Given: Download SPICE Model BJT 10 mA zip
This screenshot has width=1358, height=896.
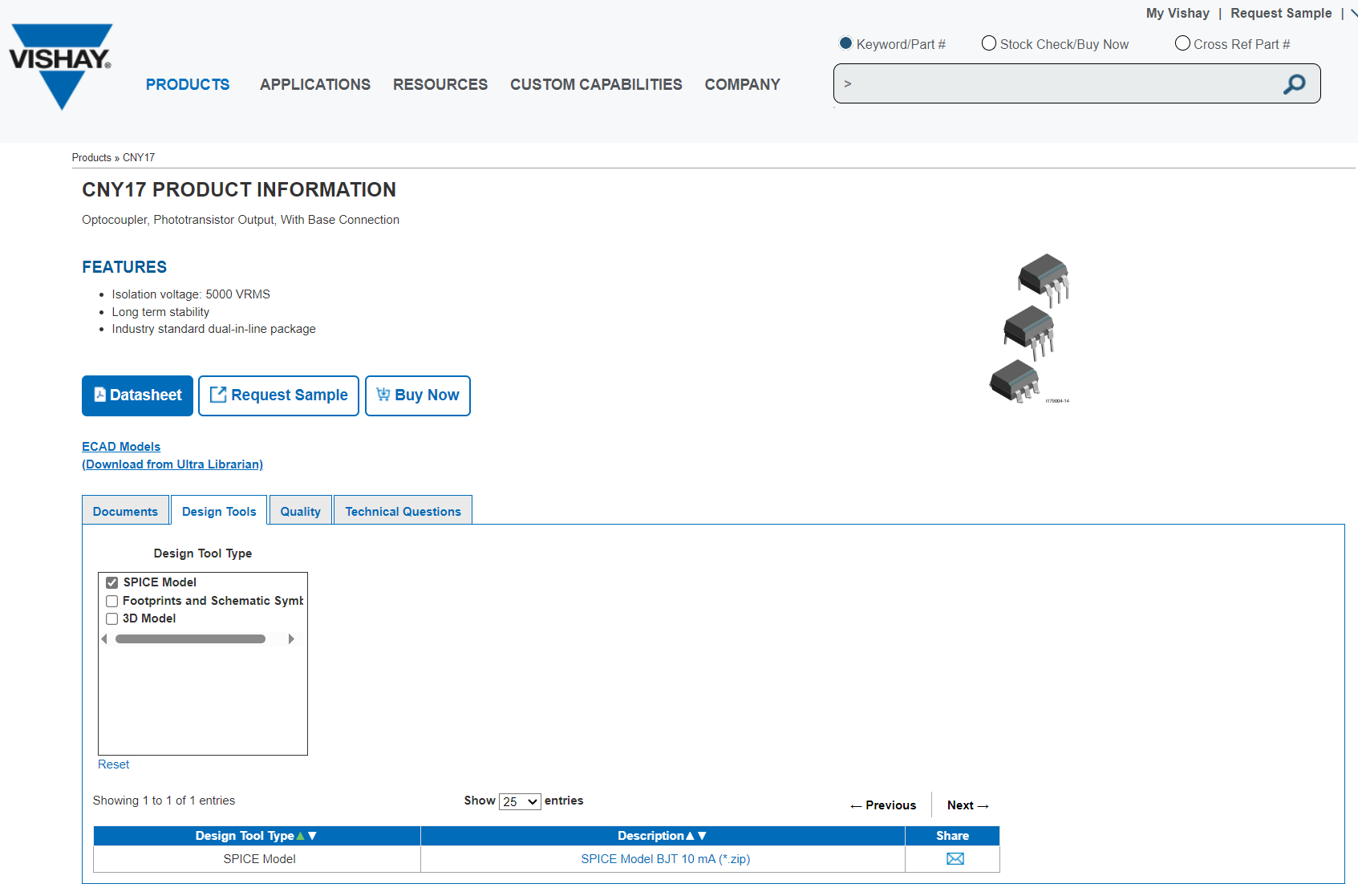Looking at the screenshot, I should pyautogui.click(x=665, y=859).
